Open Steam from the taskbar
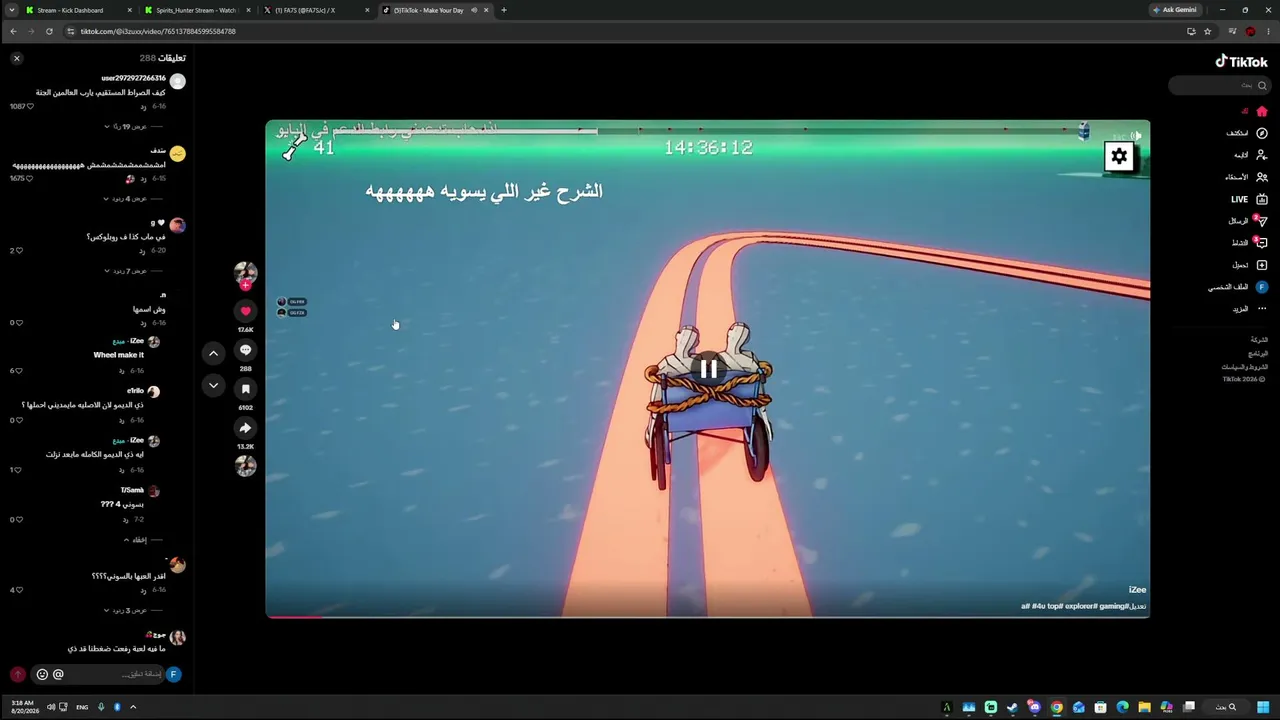The image size is (1280, 720). 1012,707
